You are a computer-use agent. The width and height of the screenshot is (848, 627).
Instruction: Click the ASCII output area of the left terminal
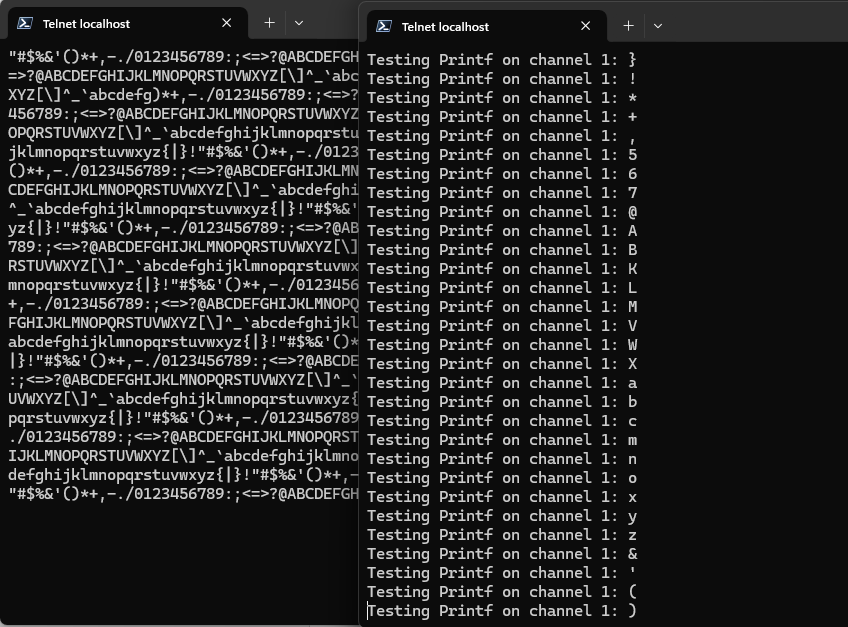[x=180, y=300]
